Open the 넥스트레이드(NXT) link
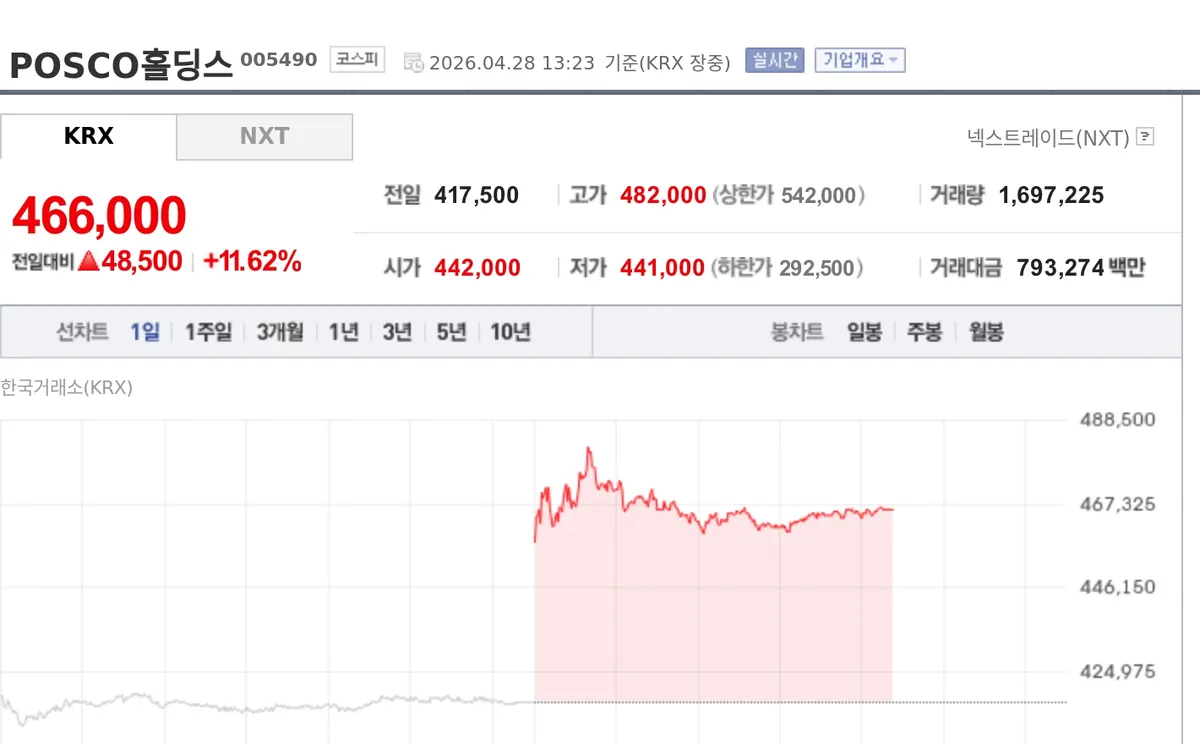This screenshot has width=1200, height=744. tap(1048, 137)
